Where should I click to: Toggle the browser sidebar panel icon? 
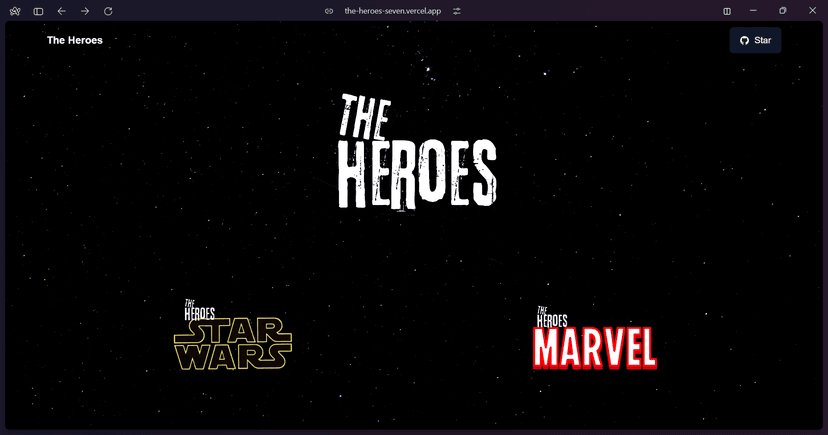(38, 11)
